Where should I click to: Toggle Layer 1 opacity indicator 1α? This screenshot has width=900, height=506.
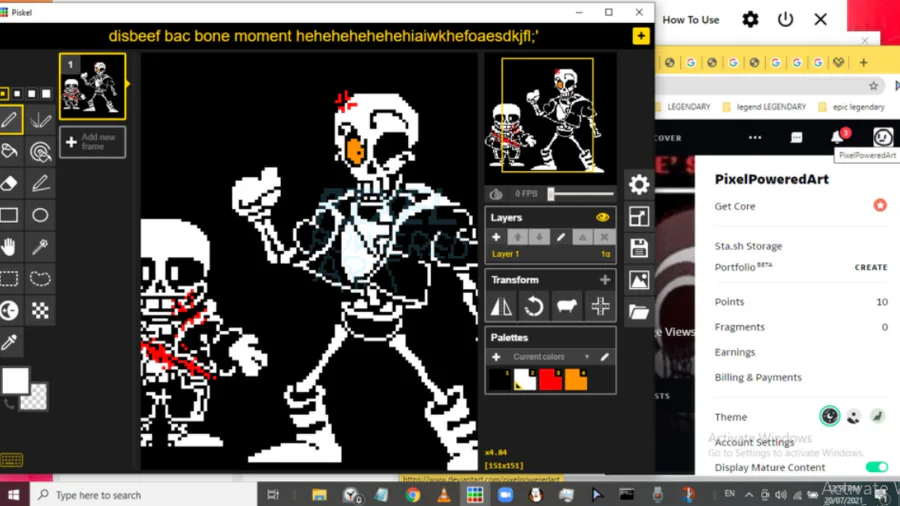click(605, 254)
